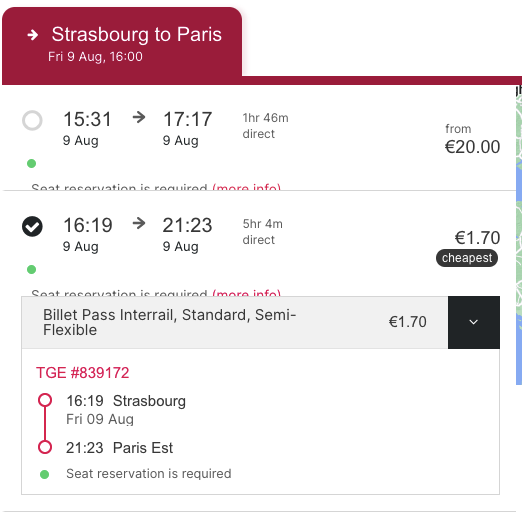Deselect the checked 16:19 journey option
Screen dimensions: 522x512
pyautogui.click(x=32, y=226)
